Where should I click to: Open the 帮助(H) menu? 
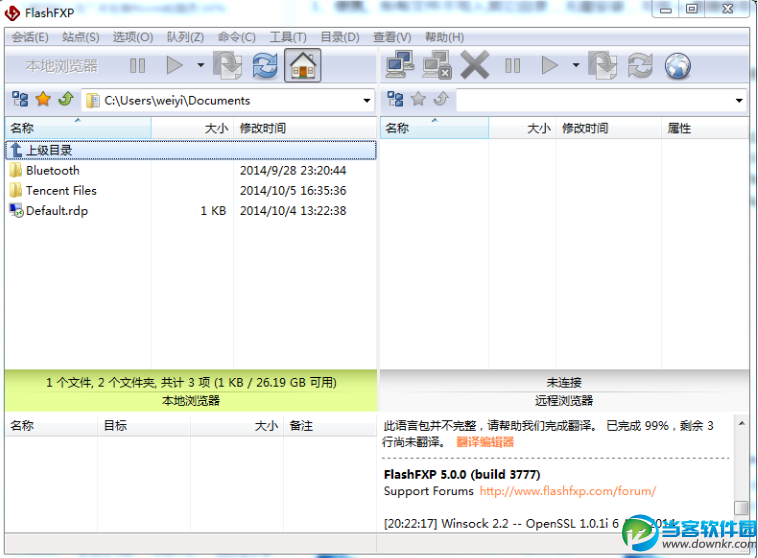[444, 37]
